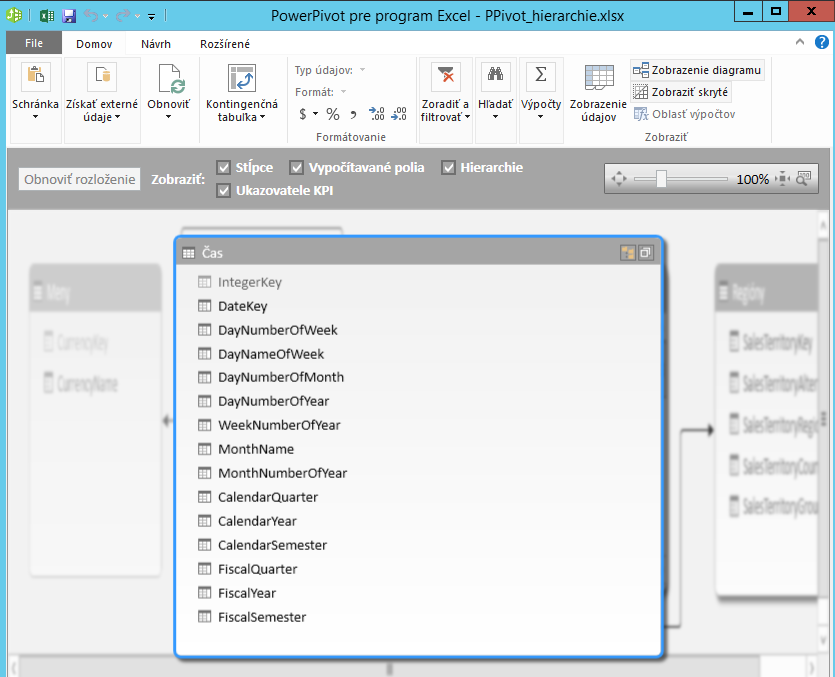Switch to the Návrh tab
The width and height of the screenshot is (835, 677).
[x=156, y=44]
